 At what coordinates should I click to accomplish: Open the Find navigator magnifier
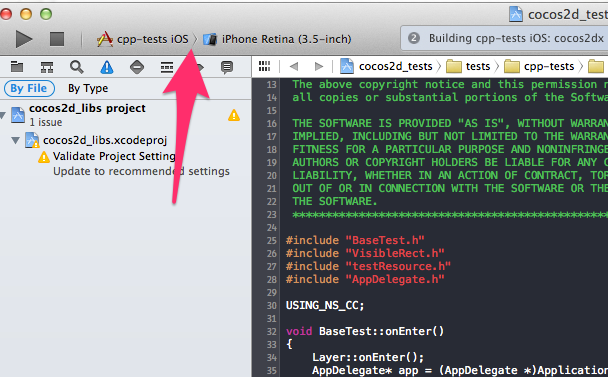tap(76, 67)
